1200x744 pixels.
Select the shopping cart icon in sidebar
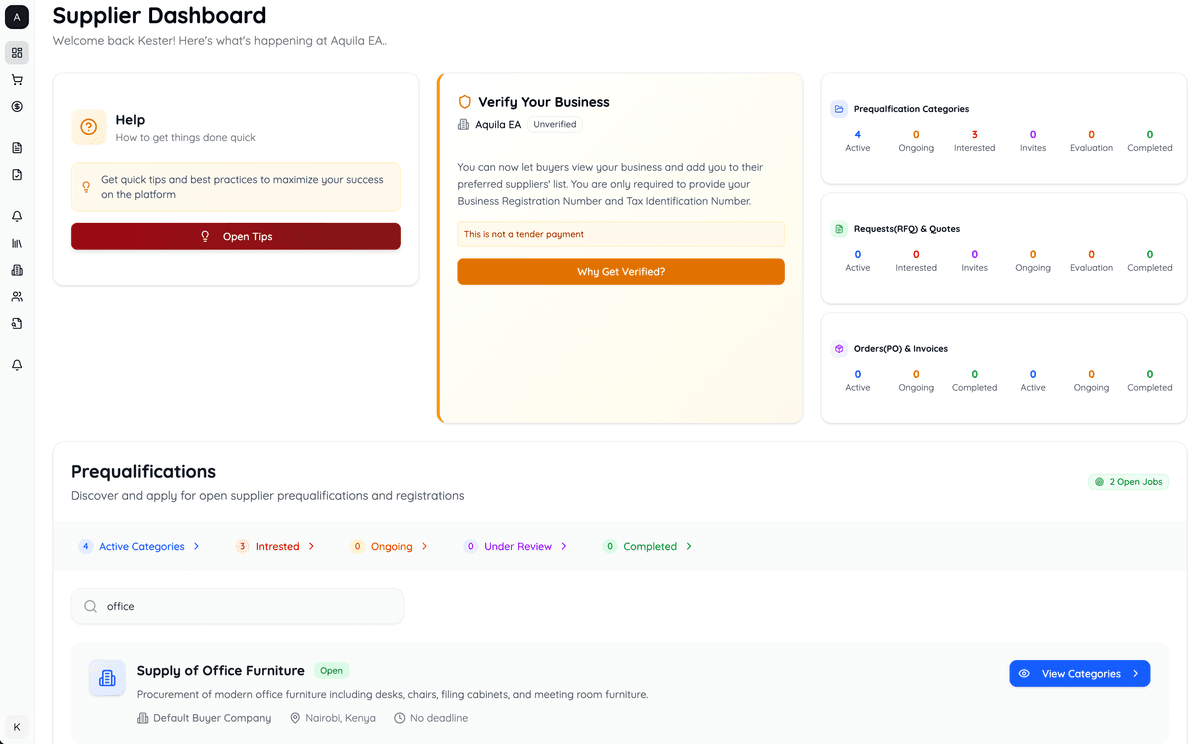(16, 79)
